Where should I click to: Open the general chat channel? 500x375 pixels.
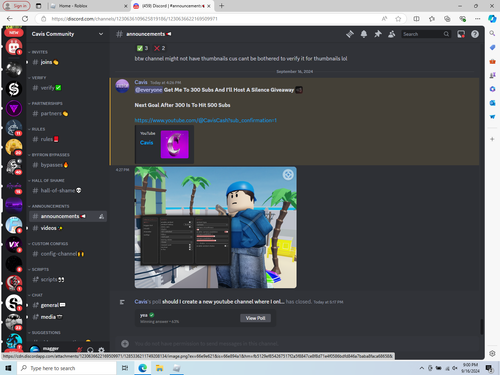68,305
